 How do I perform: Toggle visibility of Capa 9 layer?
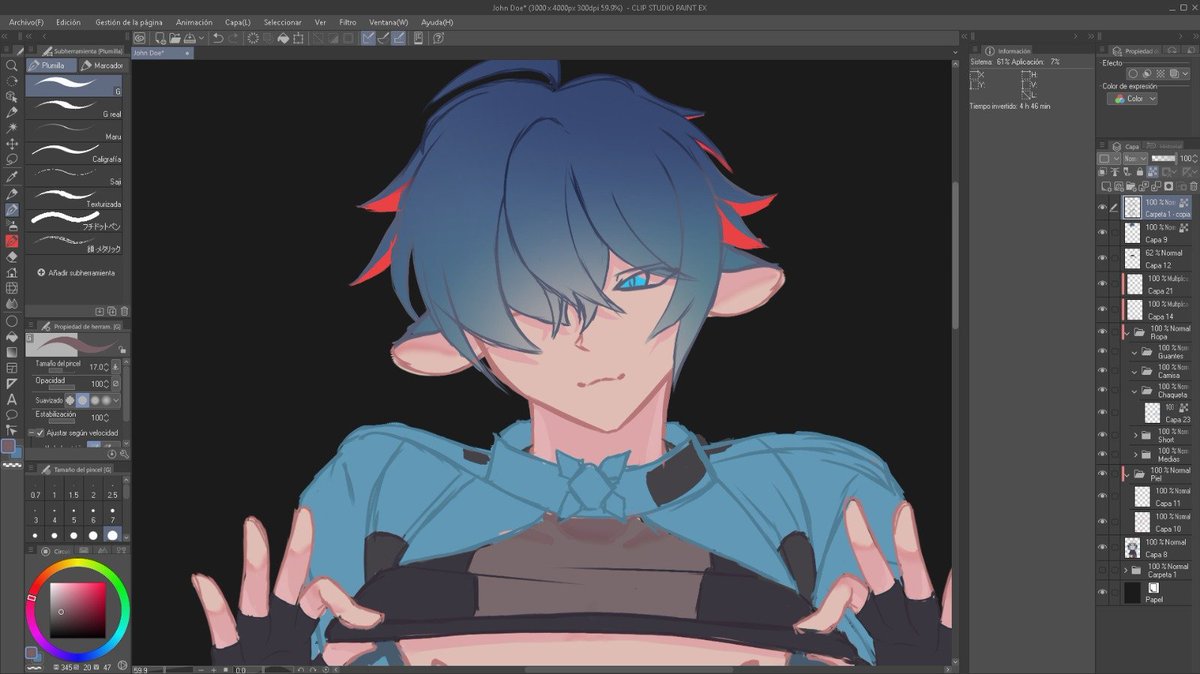[1103, 232]
